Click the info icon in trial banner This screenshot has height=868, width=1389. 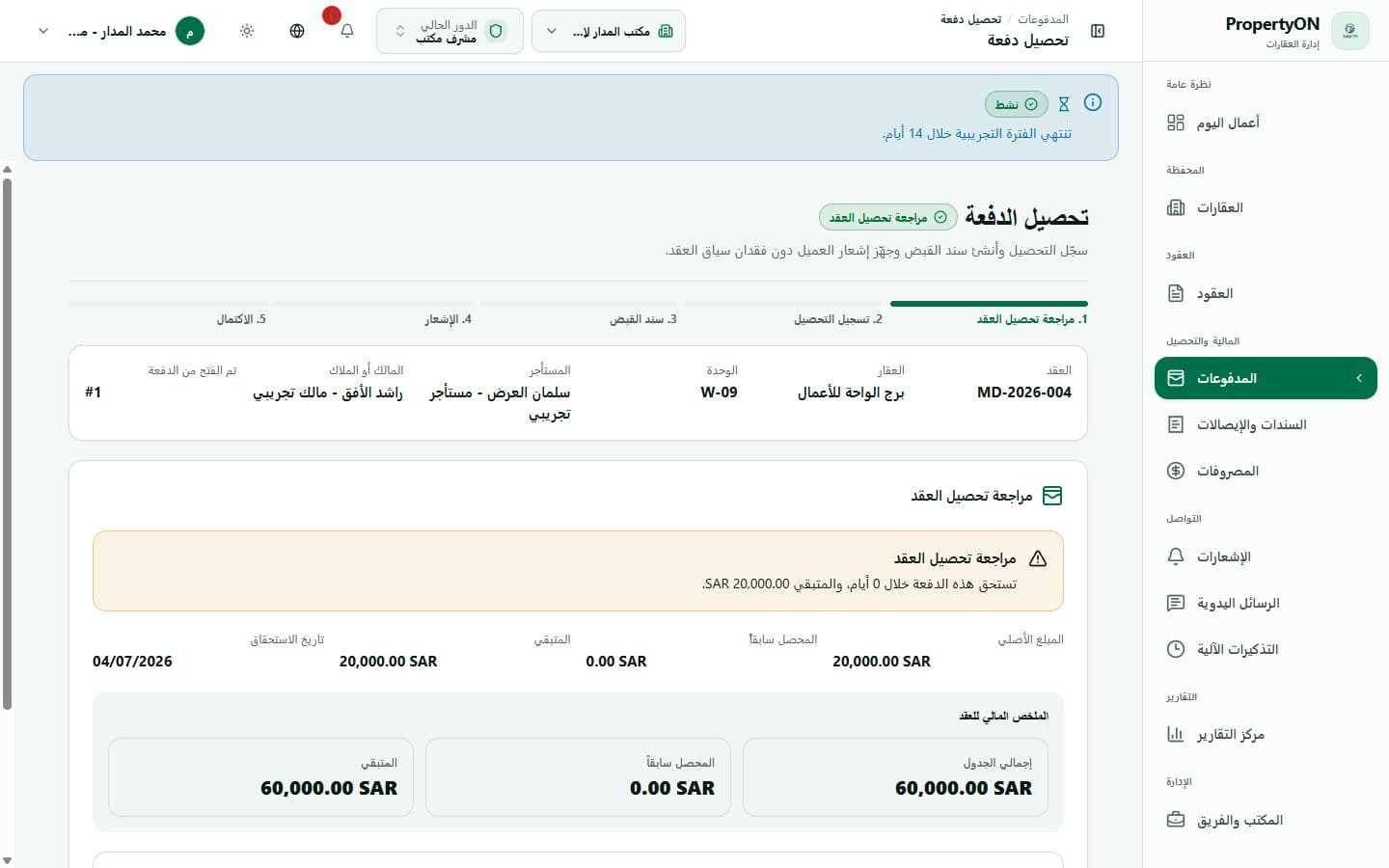[1093, 102]
